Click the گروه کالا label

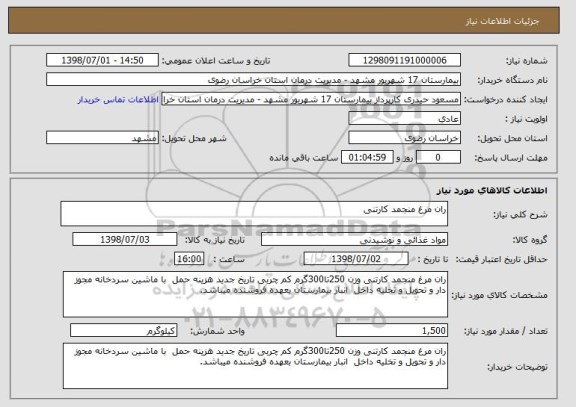click(530, 240)
